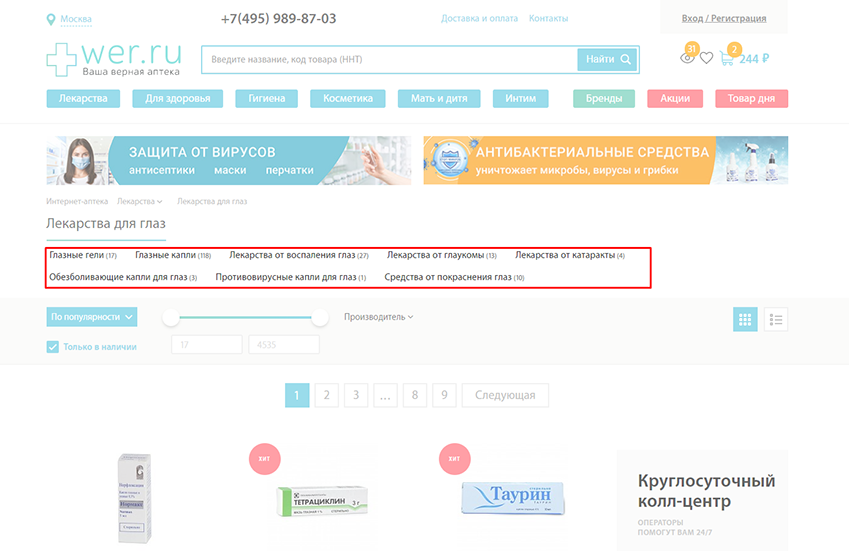Viewport: 849px width, 551px height.
Task: Open the Косметика category menu
Action: [347, 99]
